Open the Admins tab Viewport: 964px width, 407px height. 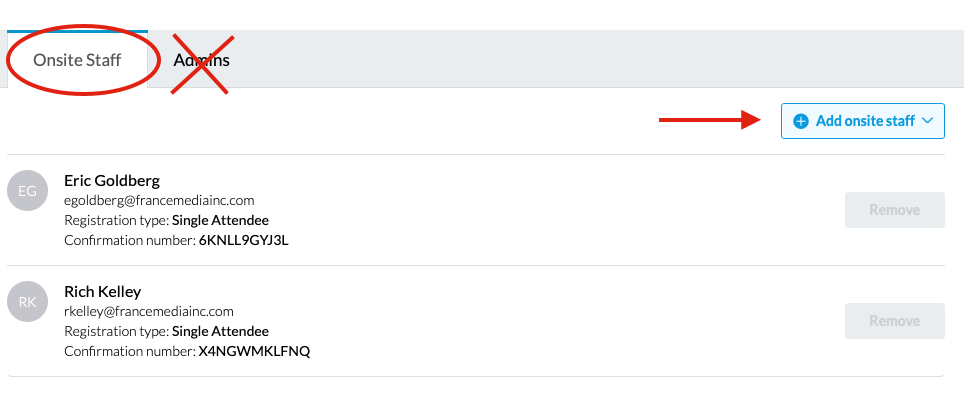[x=201, y=60]
